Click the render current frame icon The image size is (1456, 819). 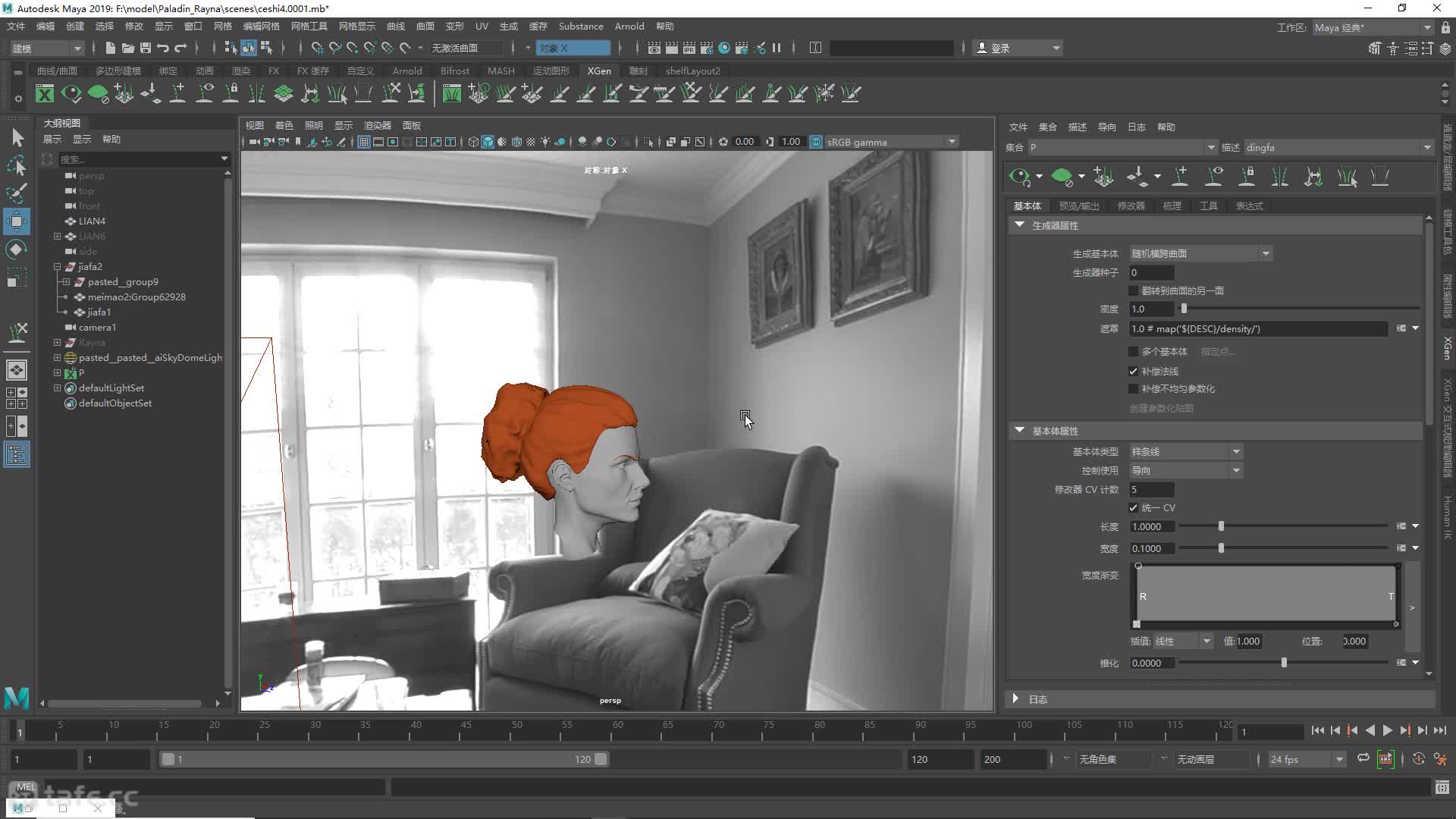pyautogui.click(x=672, y=48)
